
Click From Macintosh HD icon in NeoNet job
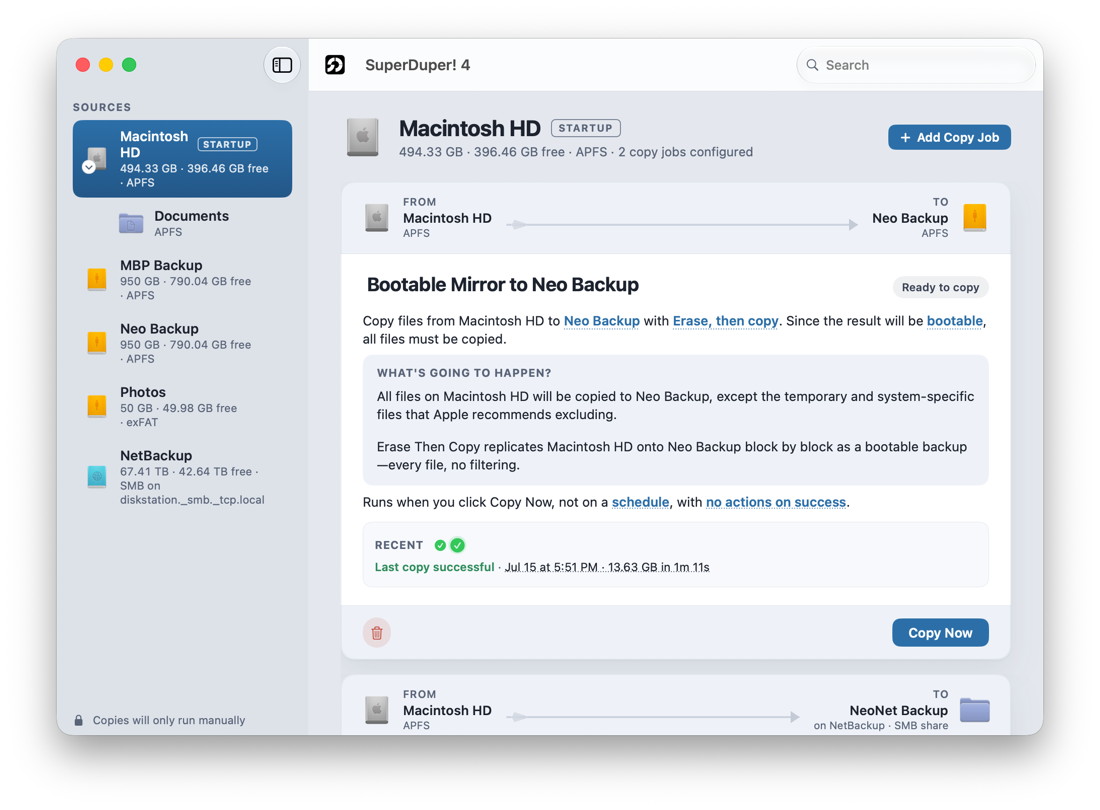[x=377, y=710]
